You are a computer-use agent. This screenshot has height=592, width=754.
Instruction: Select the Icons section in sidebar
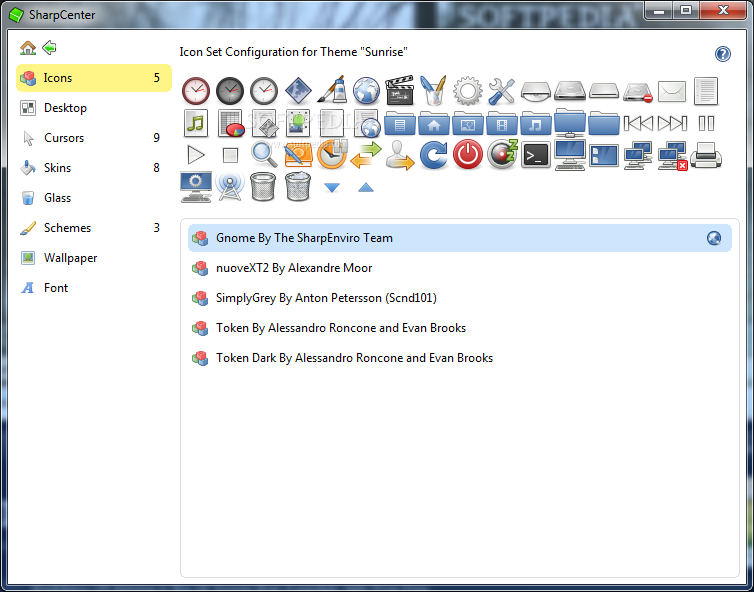(x=94, y=78)
